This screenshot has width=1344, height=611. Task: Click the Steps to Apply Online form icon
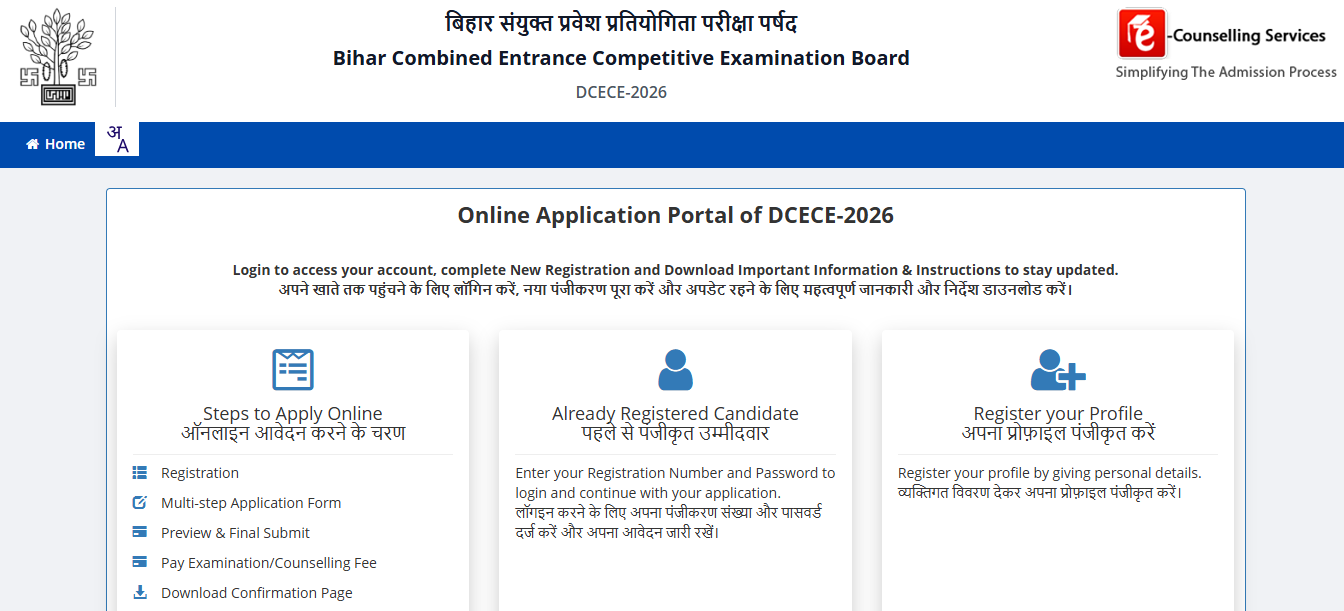click(x=293, y=368)
